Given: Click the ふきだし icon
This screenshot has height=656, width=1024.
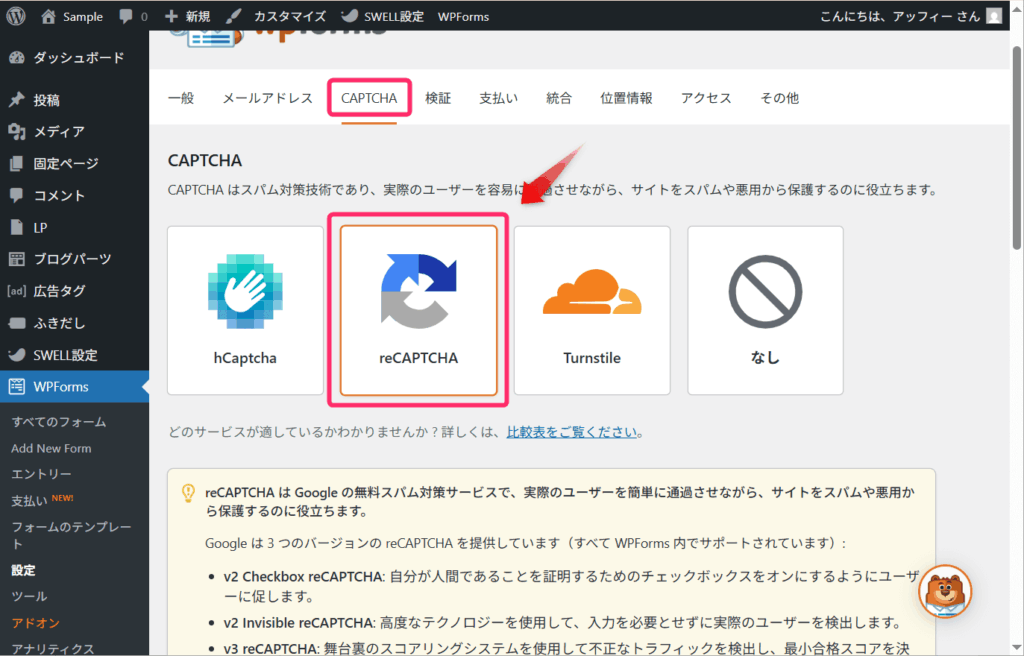Looking at the screenshot, I should tap(17, 323).
